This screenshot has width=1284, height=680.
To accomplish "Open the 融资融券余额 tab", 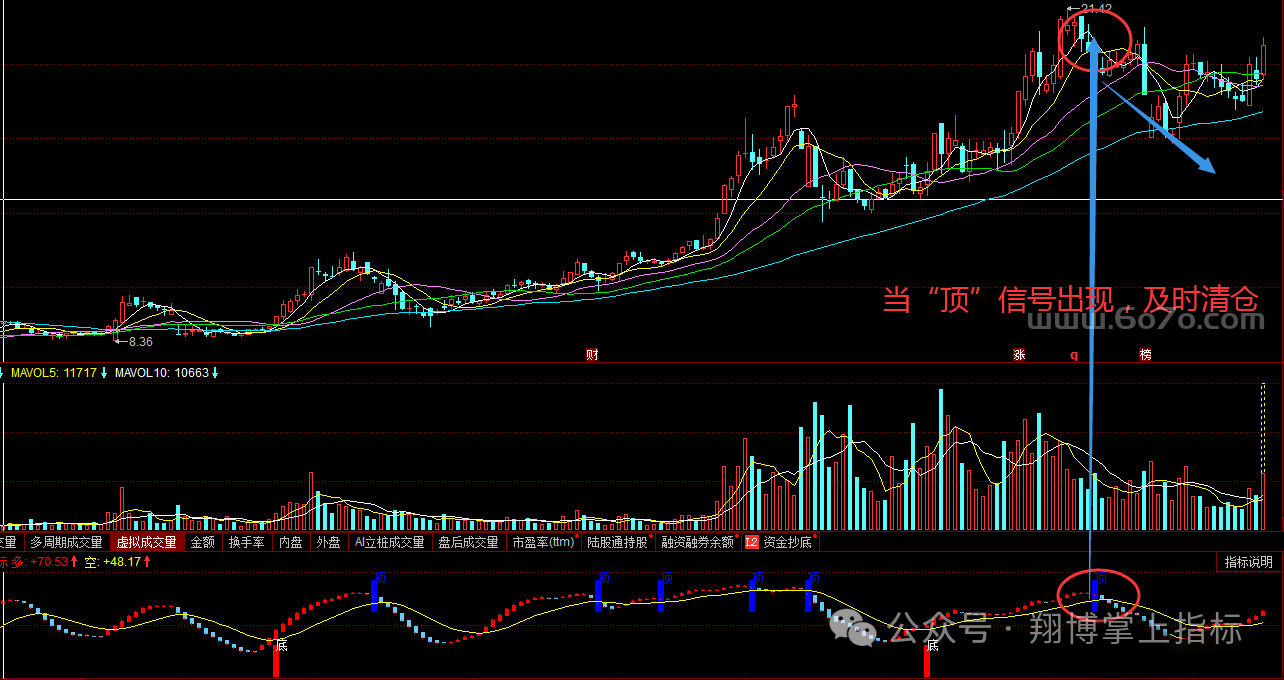I will (697, 542).
